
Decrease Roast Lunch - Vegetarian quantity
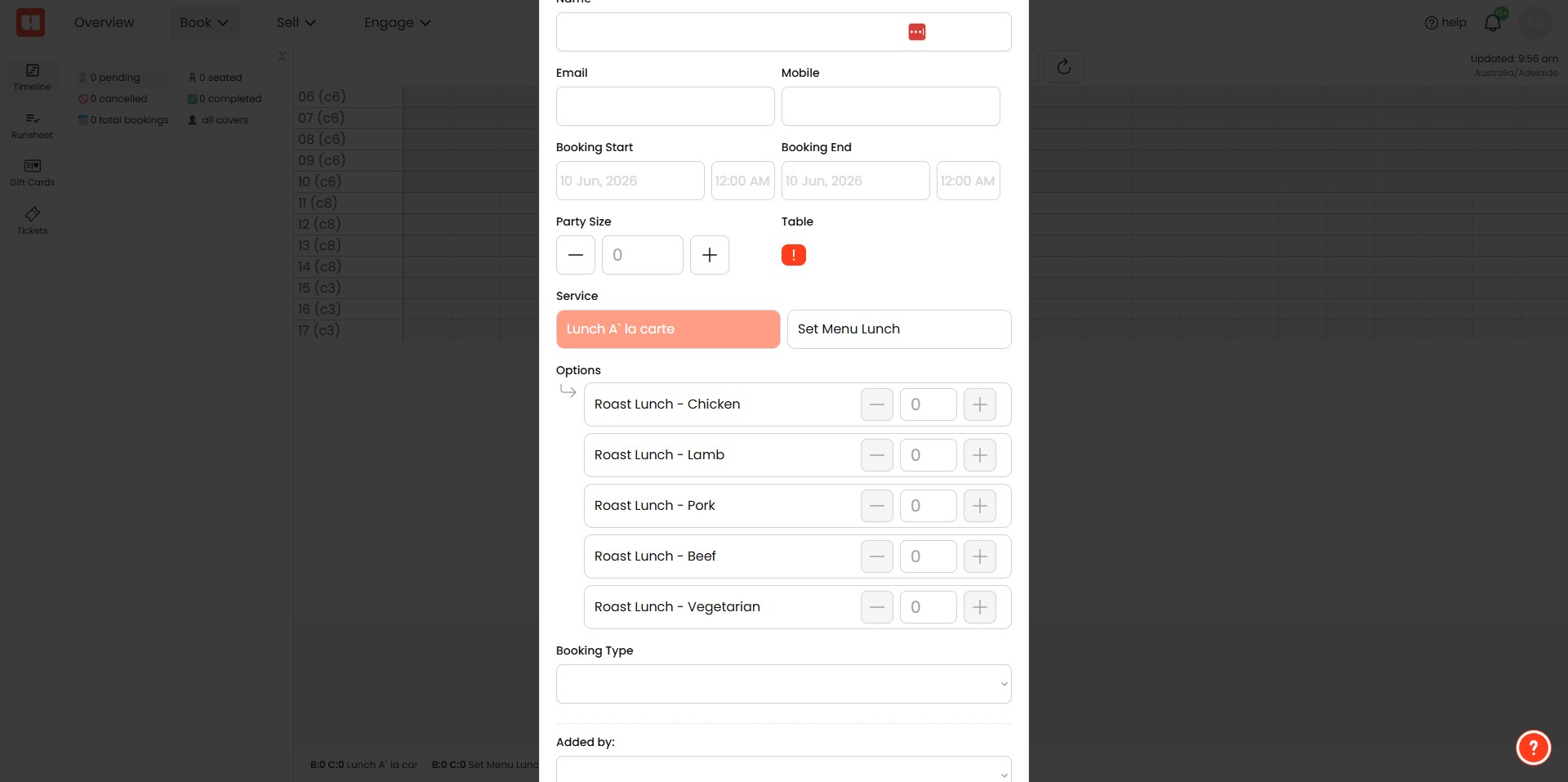877,607
